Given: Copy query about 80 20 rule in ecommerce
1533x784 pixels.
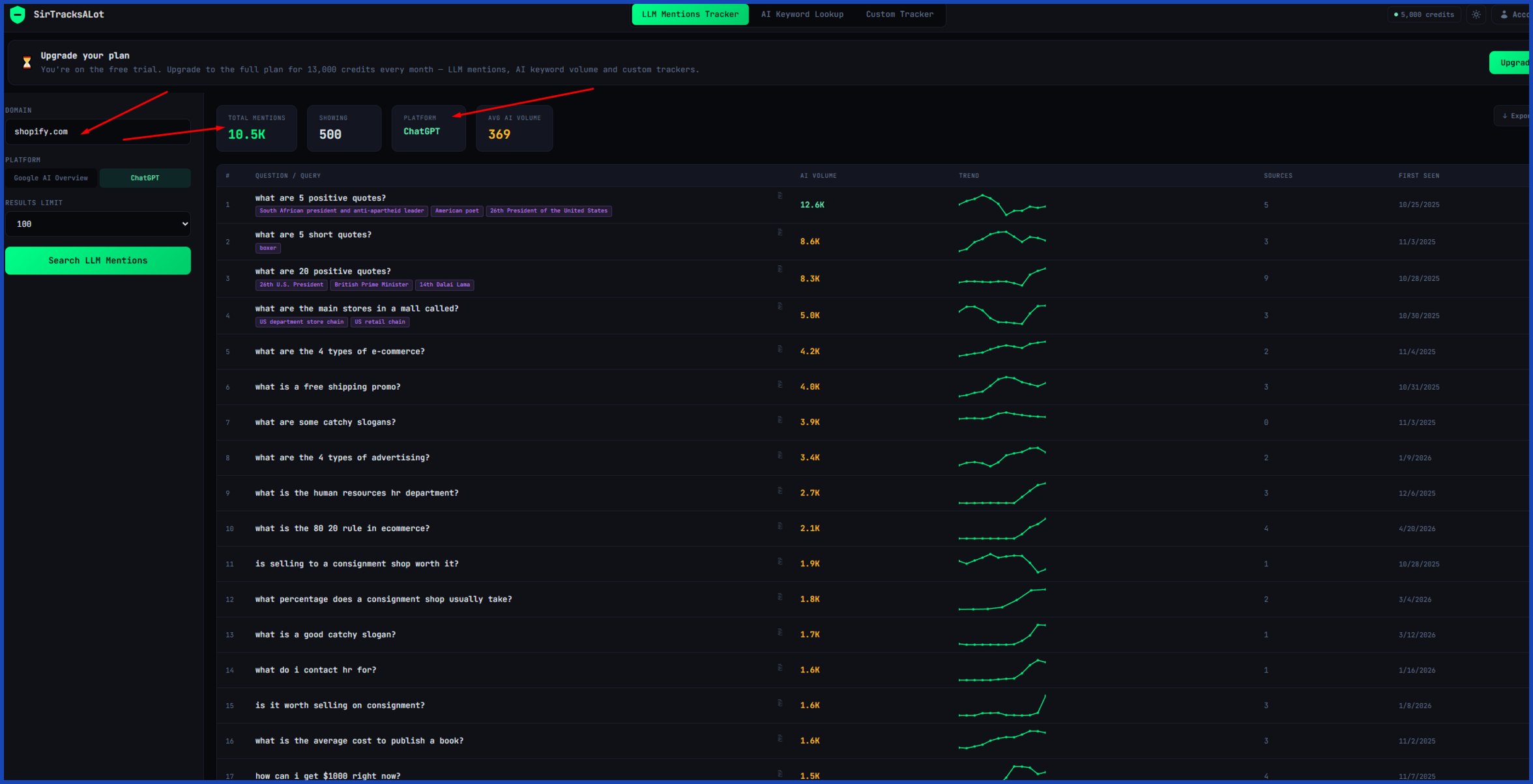Looking at the screenshot, I should pos(780,526).
